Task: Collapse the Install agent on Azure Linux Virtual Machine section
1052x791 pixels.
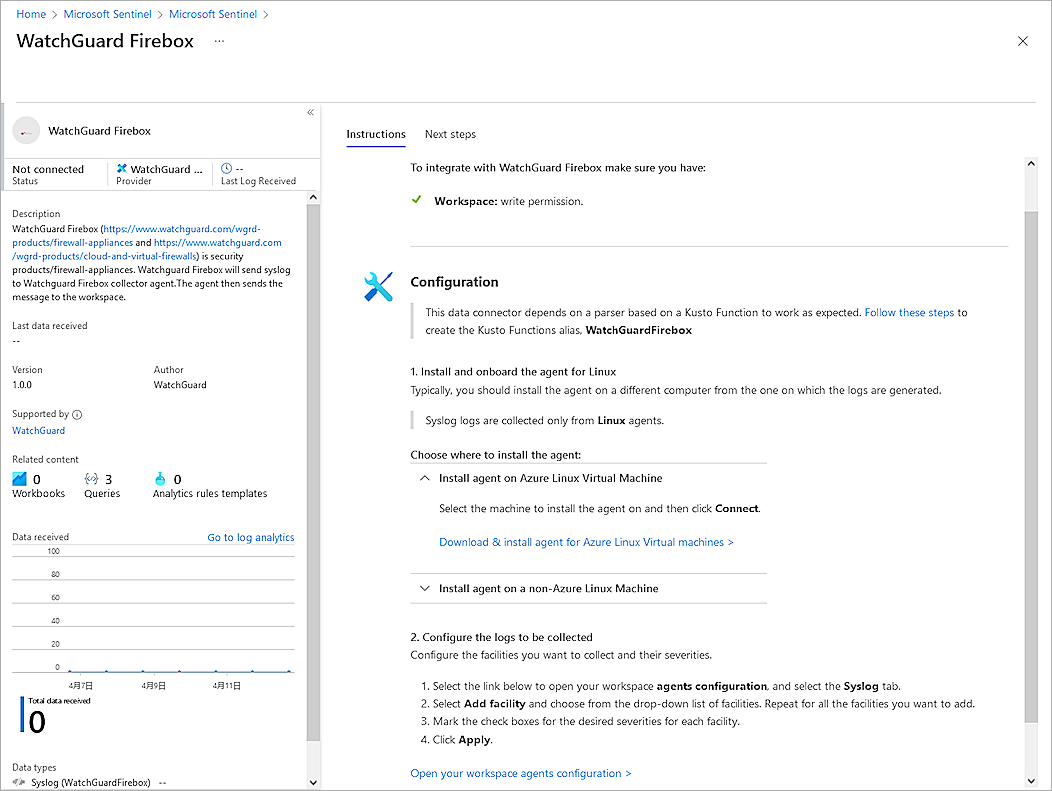Action: 424,478
